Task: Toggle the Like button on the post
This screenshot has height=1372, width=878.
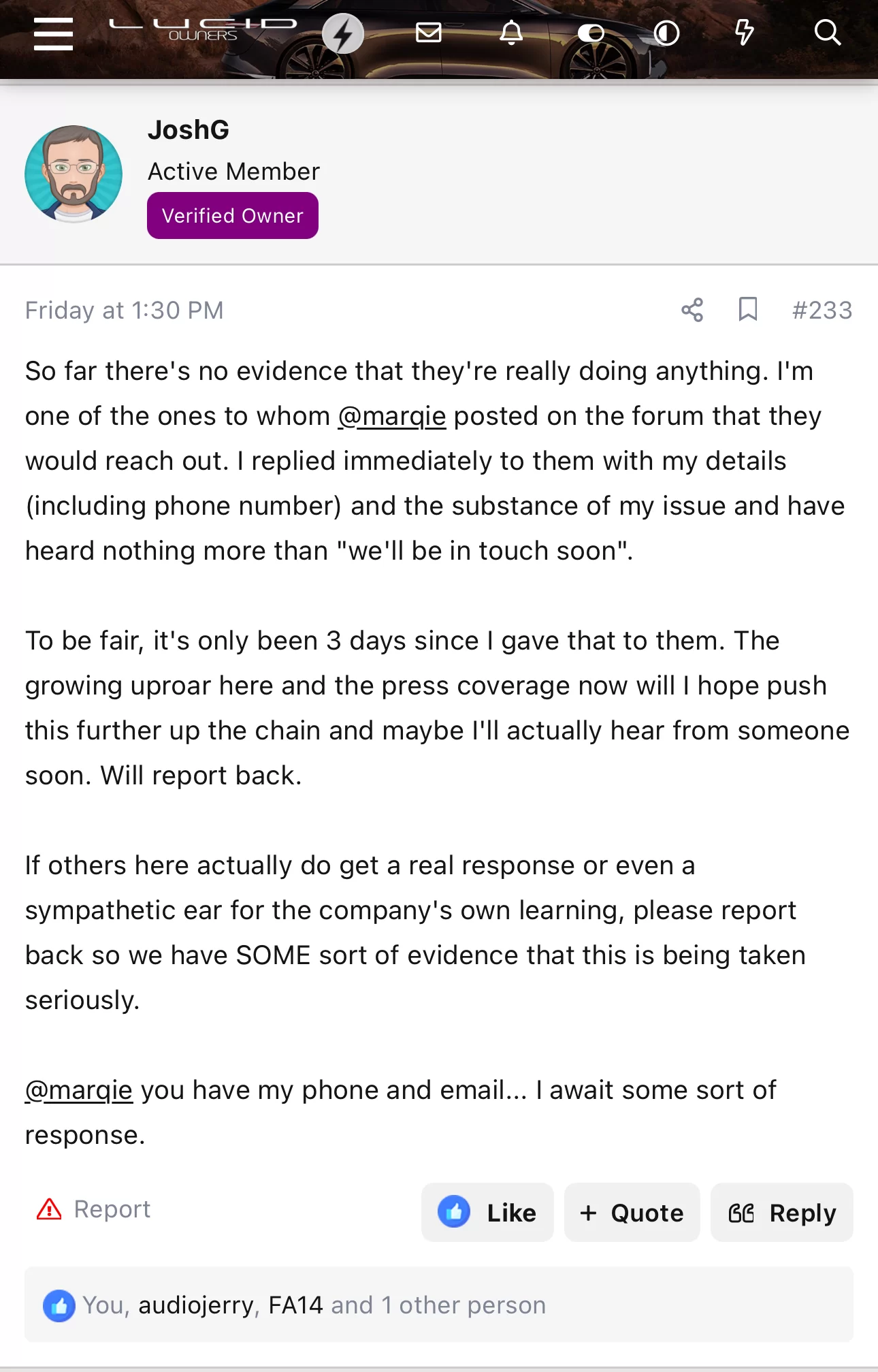Action: 487,1213
